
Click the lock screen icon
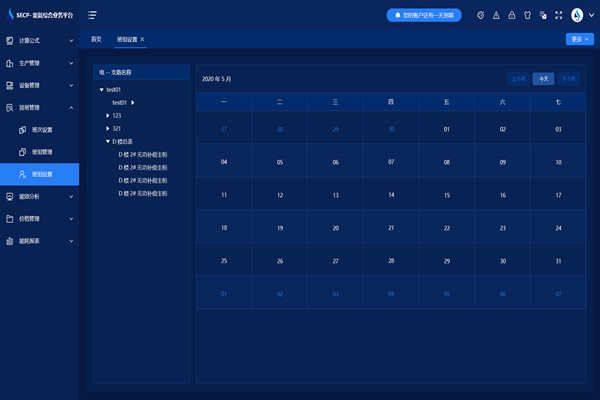coord(511,15)
